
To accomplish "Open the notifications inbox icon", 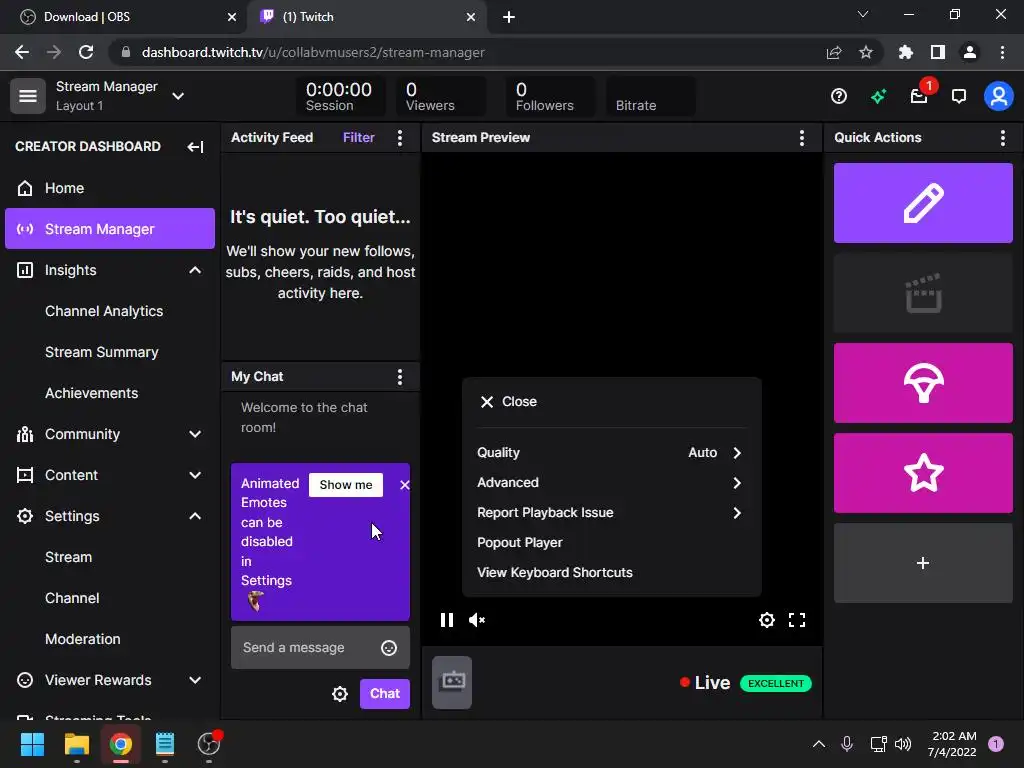I will [x=919, y=97].
